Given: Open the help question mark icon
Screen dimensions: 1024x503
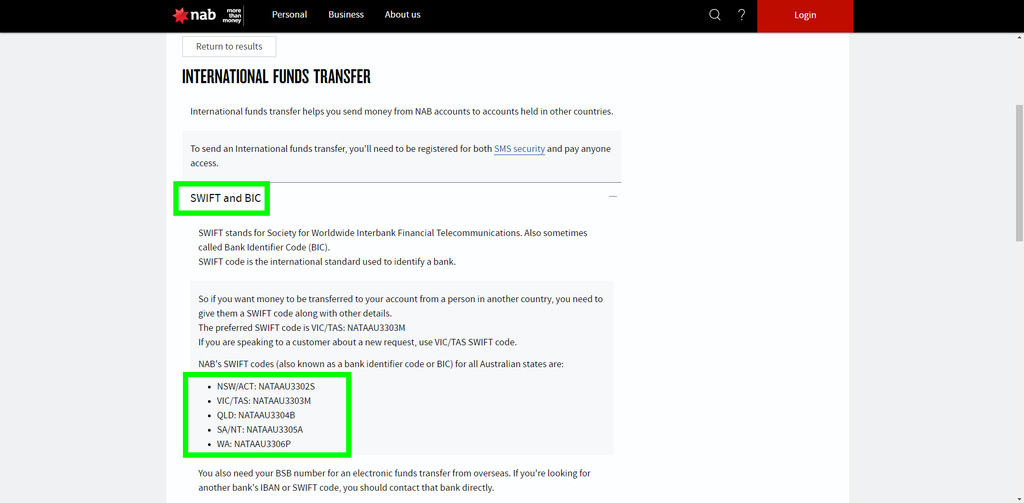Looking at the screenshot, I should (741, 14).
